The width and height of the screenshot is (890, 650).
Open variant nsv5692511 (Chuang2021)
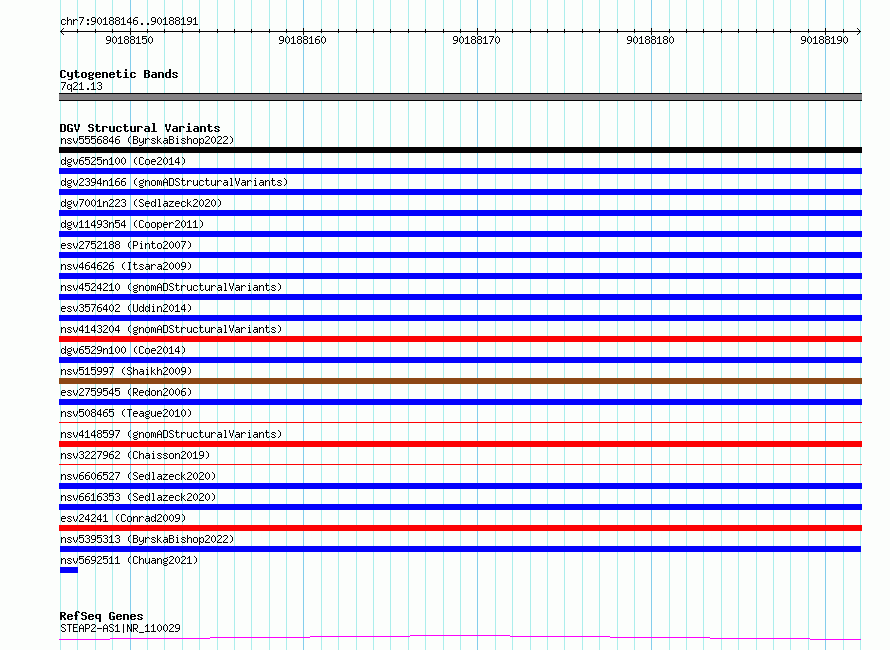pyautogui.click(x=129, y=560)
